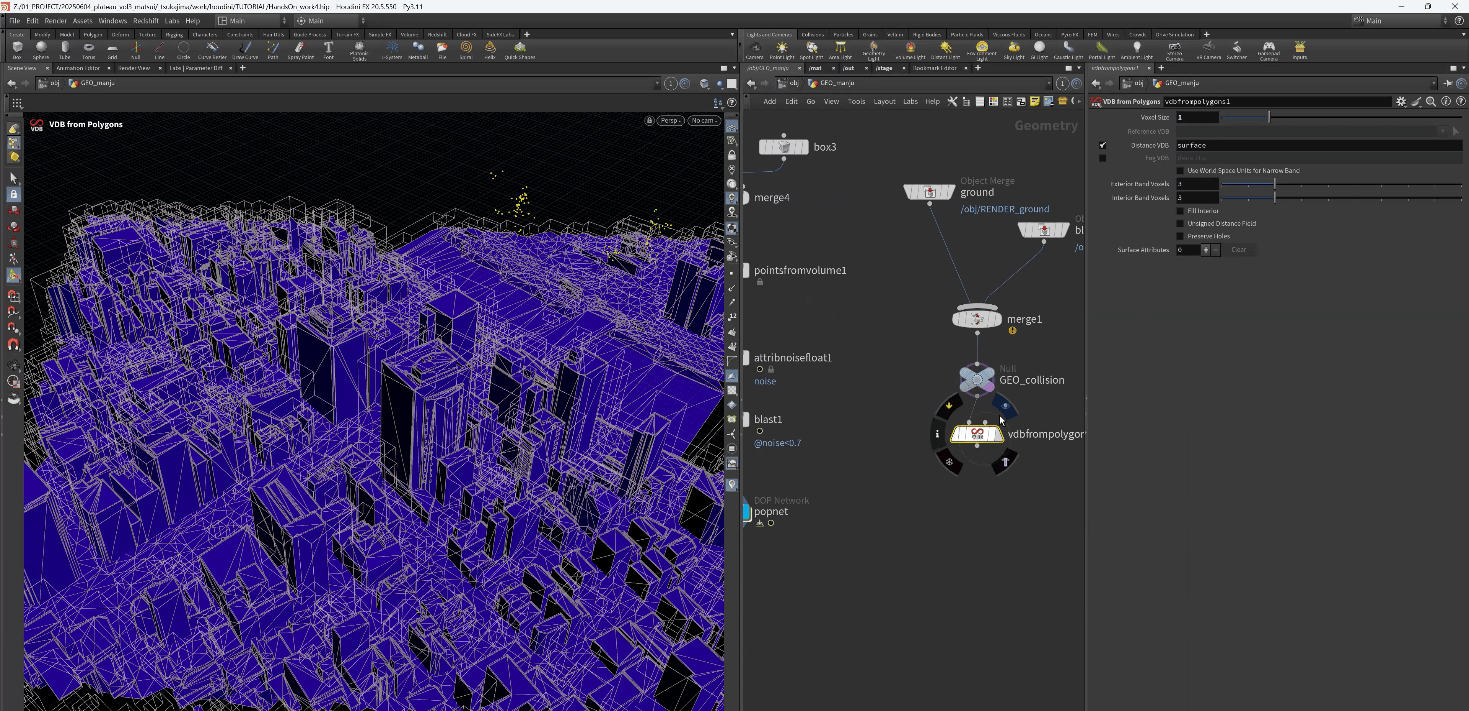Viewport: 1469px width, 711px height.
Task: Select the Sphere shelf tool
Action: tap(41, 48)
